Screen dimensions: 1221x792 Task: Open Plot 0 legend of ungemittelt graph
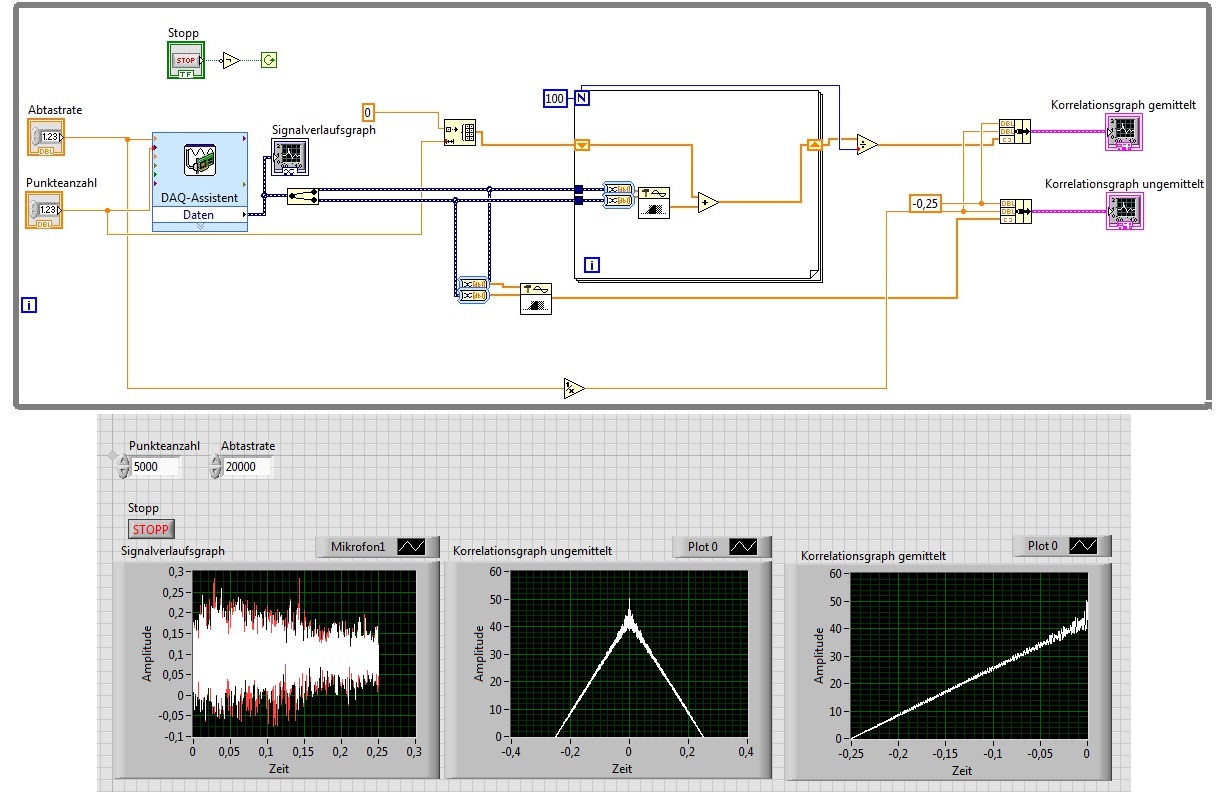(743, 547)
